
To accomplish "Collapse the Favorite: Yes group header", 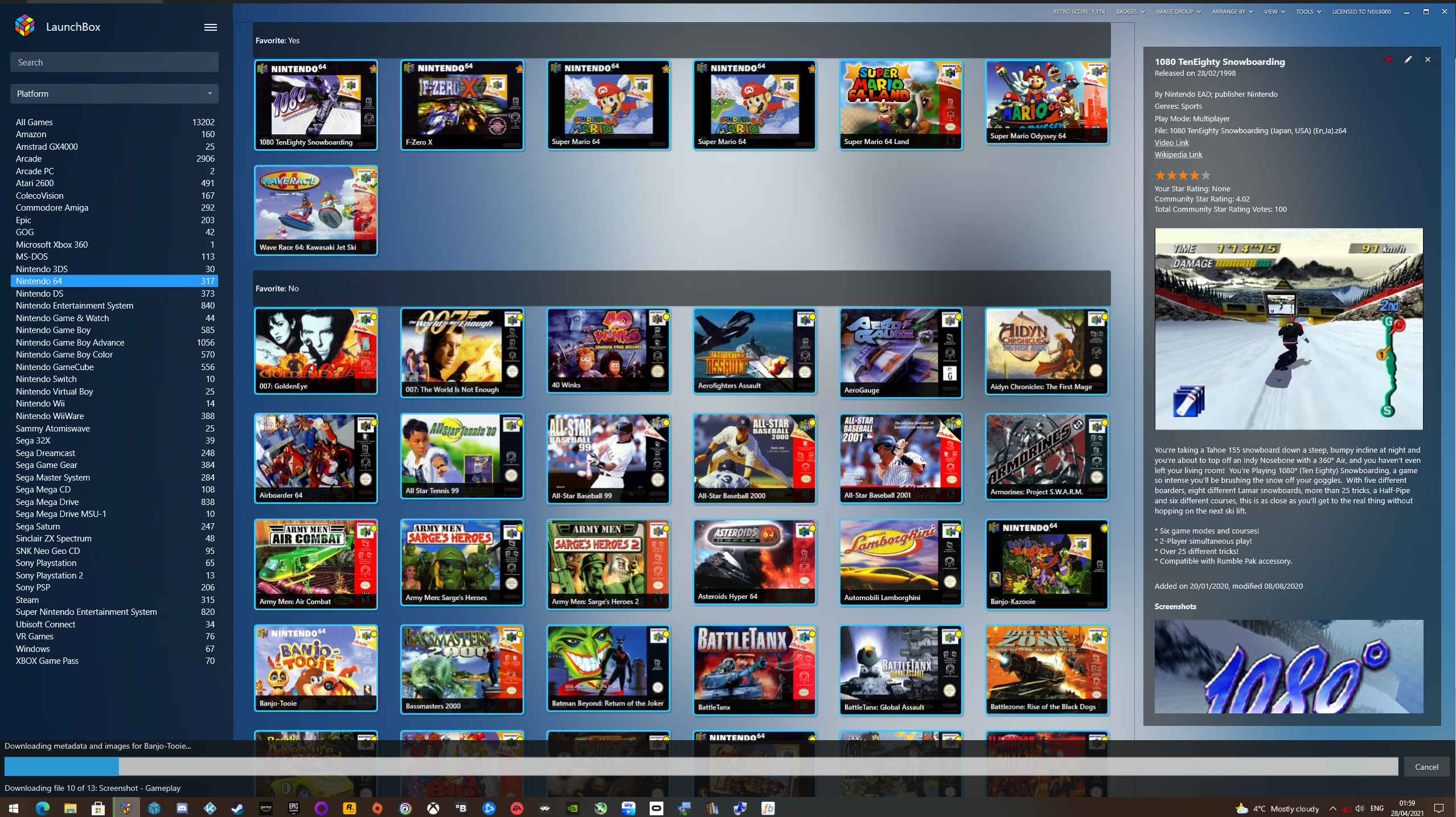I will coord(682,40).
